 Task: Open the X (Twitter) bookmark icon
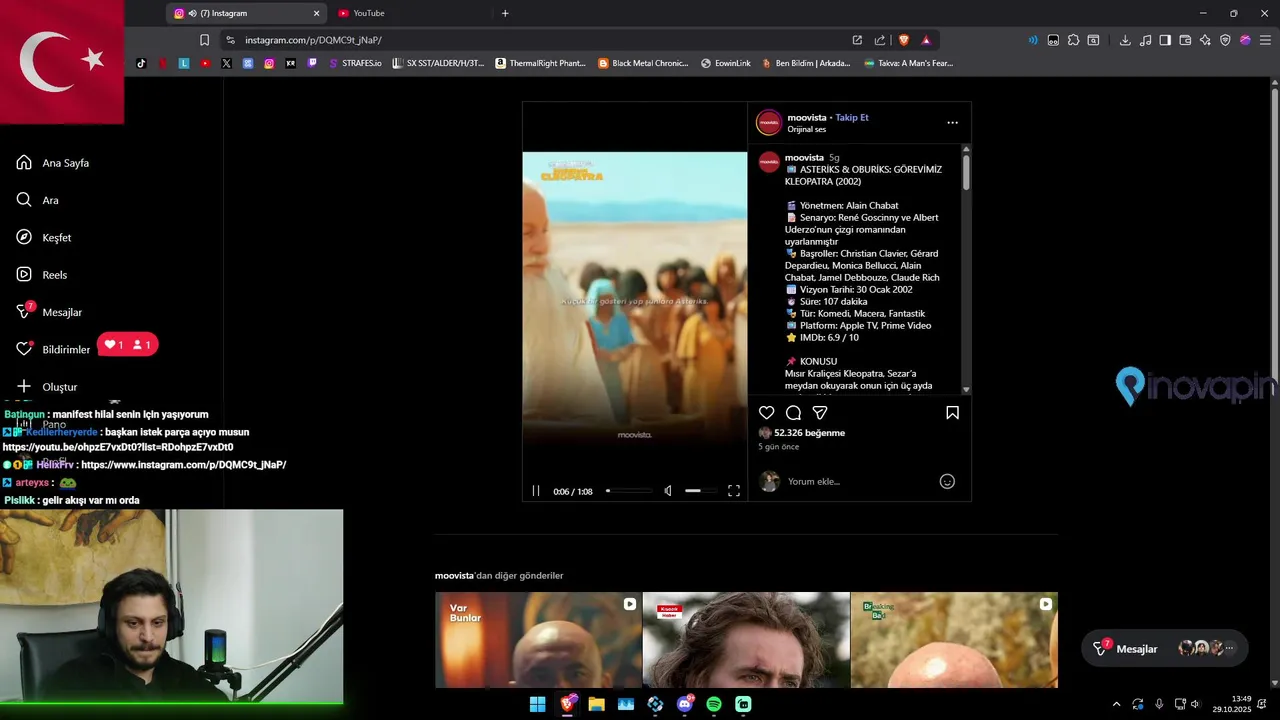coord(226,63)
